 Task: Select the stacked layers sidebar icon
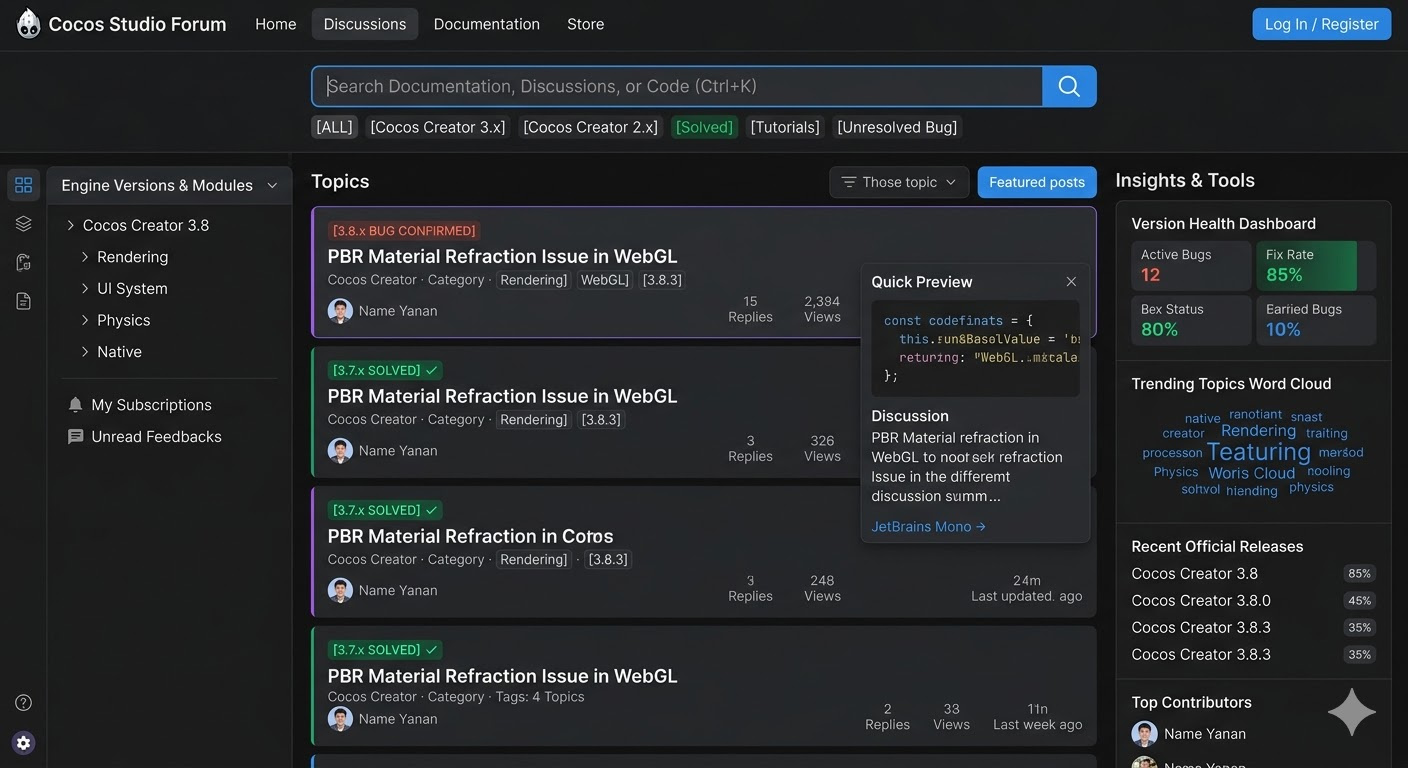24,224
